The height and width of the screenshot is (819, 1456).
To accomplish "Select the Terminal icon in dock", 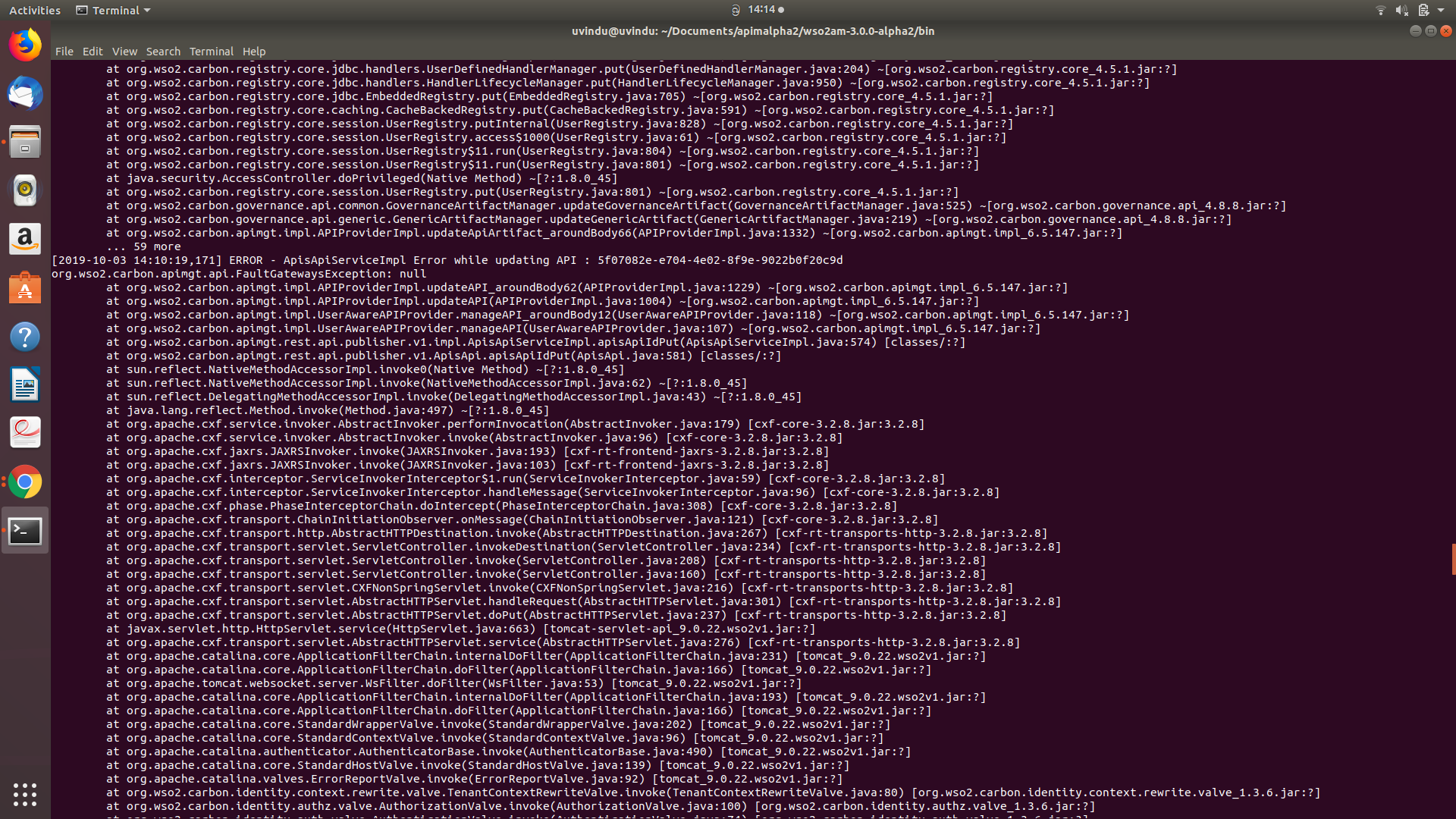I will pyautogui.click(x=25, y=531).
